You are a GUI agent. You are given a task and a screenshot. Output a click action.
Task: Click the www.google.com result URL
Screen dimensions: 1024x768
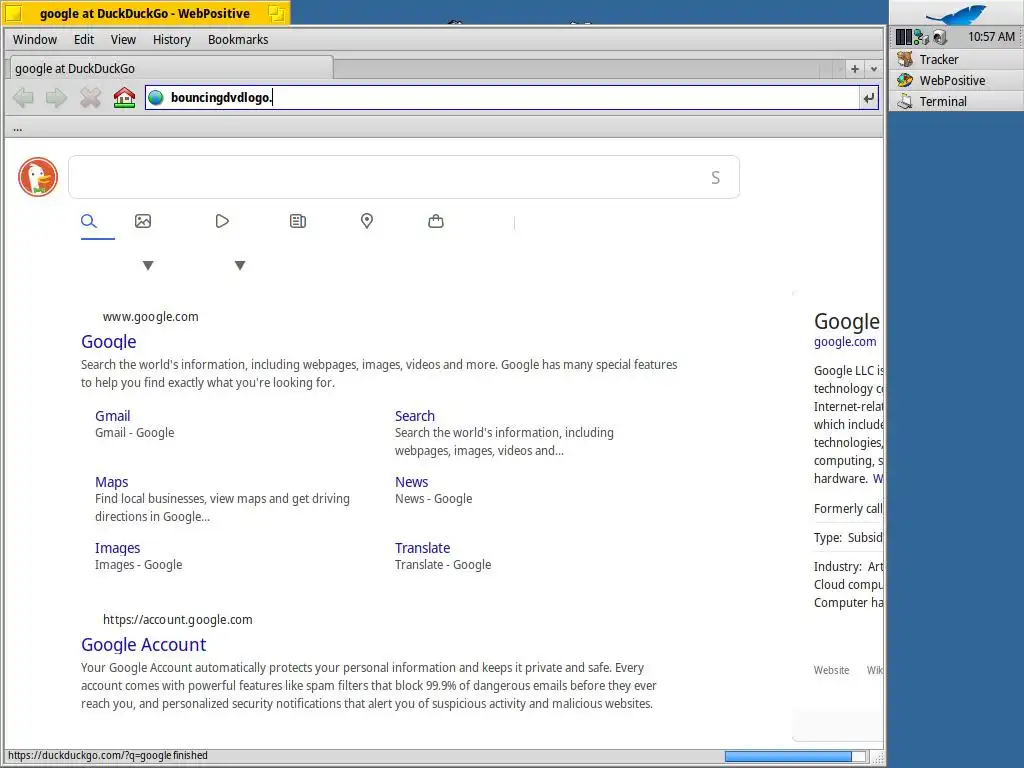150,317
